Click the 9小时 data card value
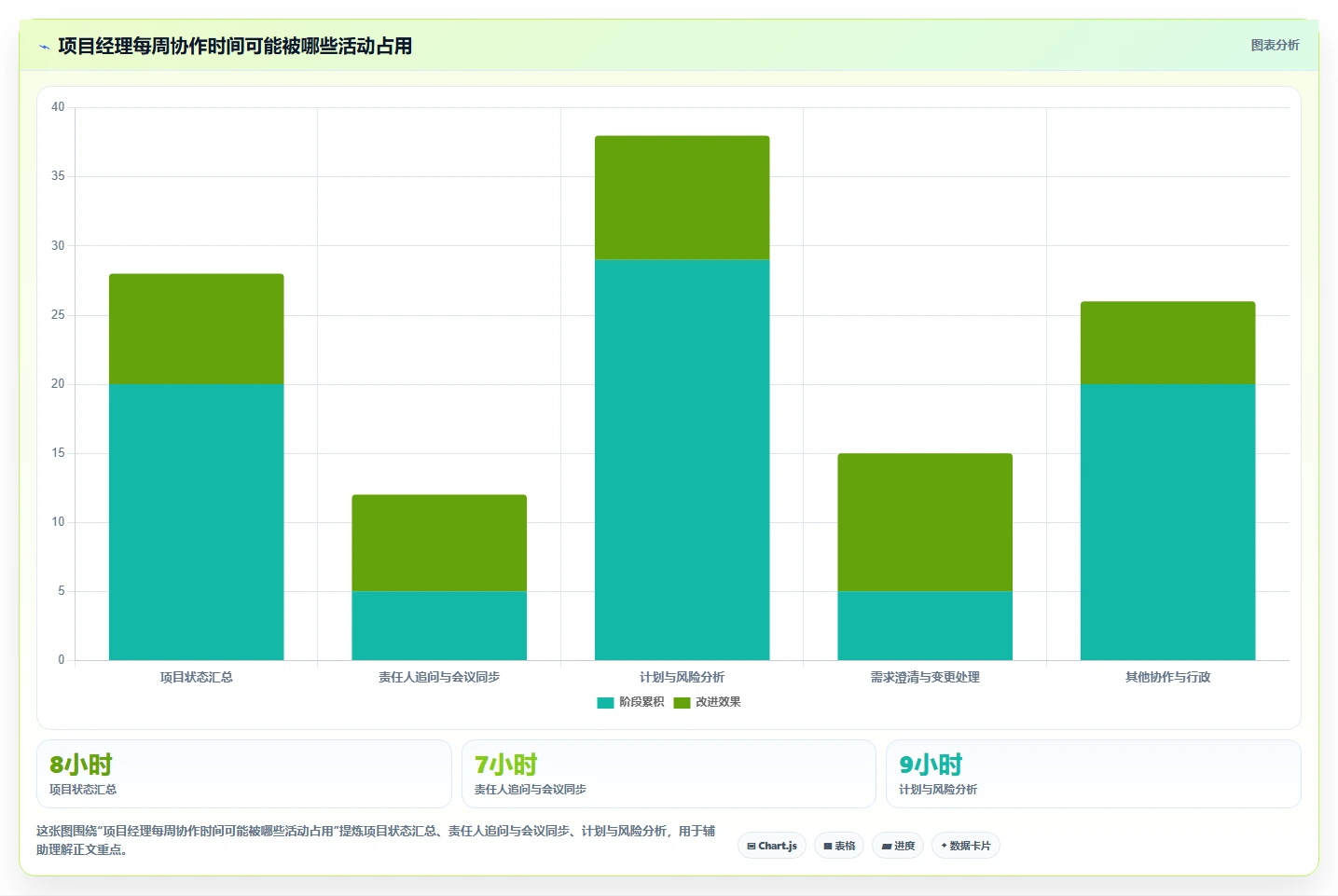This screenshot has height=896, width=1338. click(x=931, y=765)
